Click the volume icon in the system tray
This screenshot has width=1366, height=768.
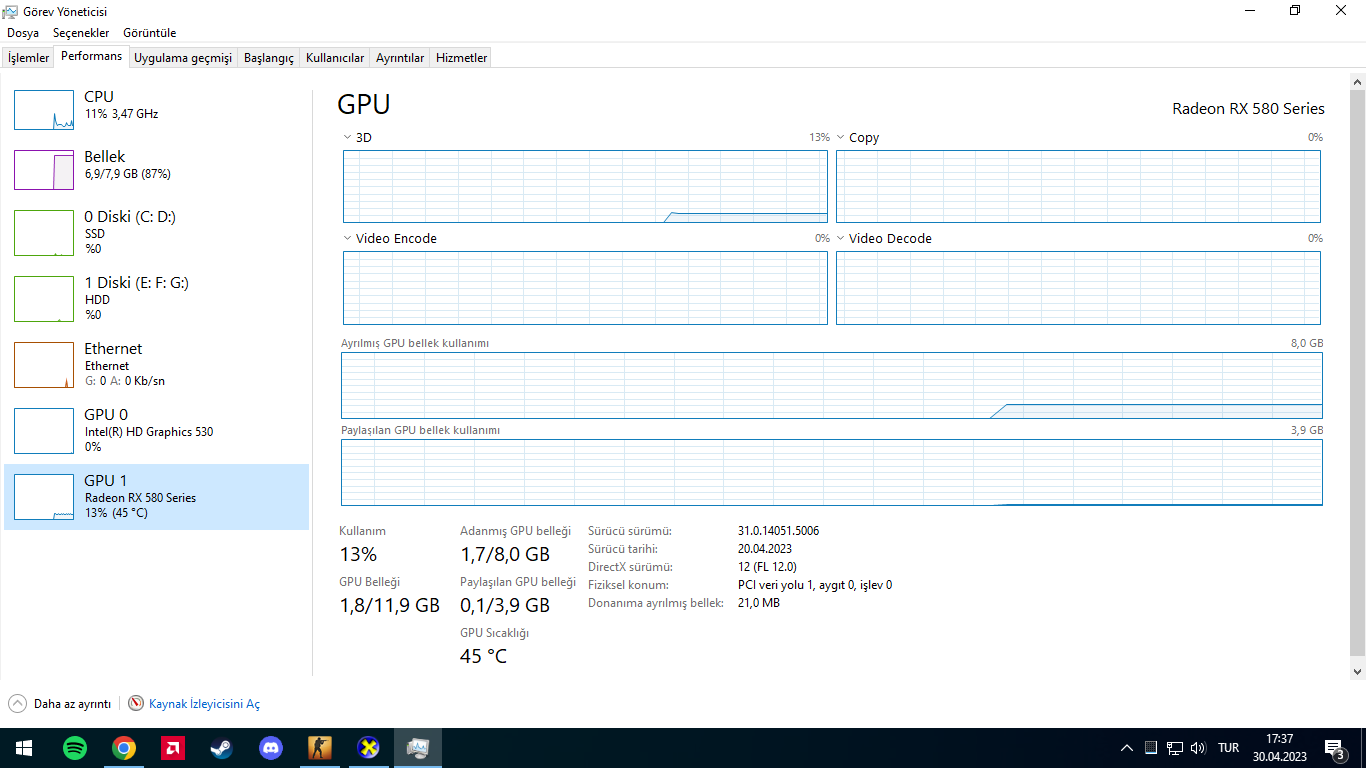click(1199, 748)
